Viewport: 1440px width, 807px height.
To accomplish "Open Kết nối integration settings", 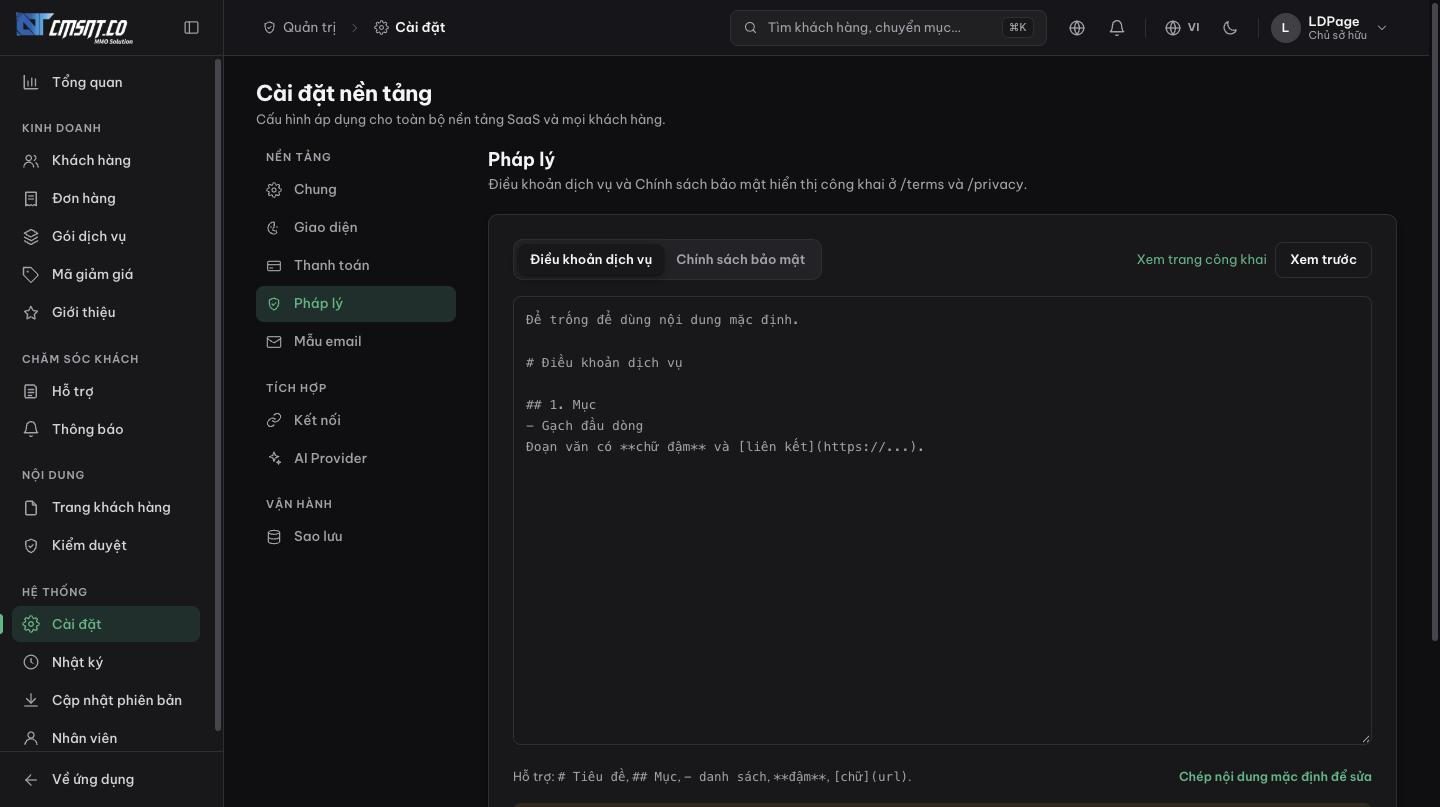I will click(x=356, y=421).
